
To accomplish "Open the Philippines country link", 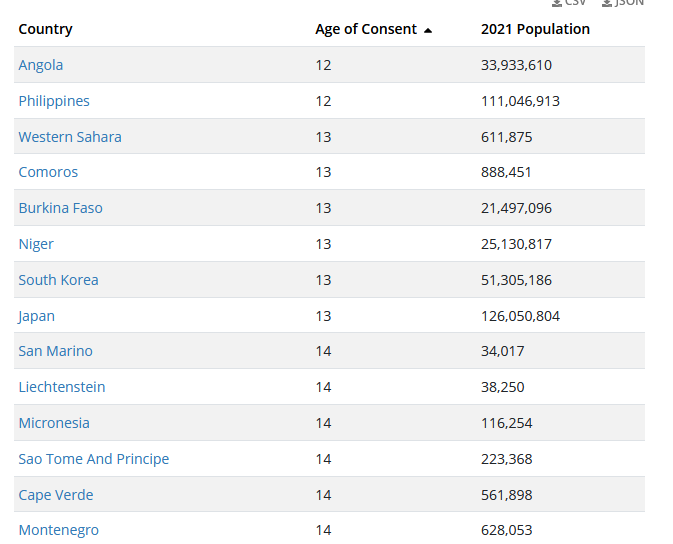I will pos(54,101).
